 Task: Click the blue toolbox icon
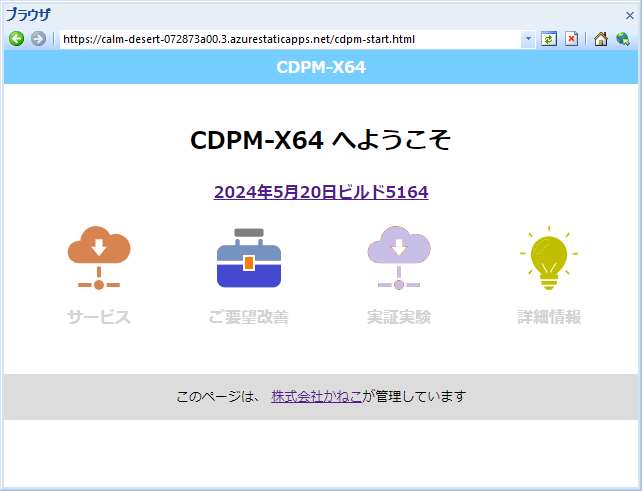coord(249,258)
